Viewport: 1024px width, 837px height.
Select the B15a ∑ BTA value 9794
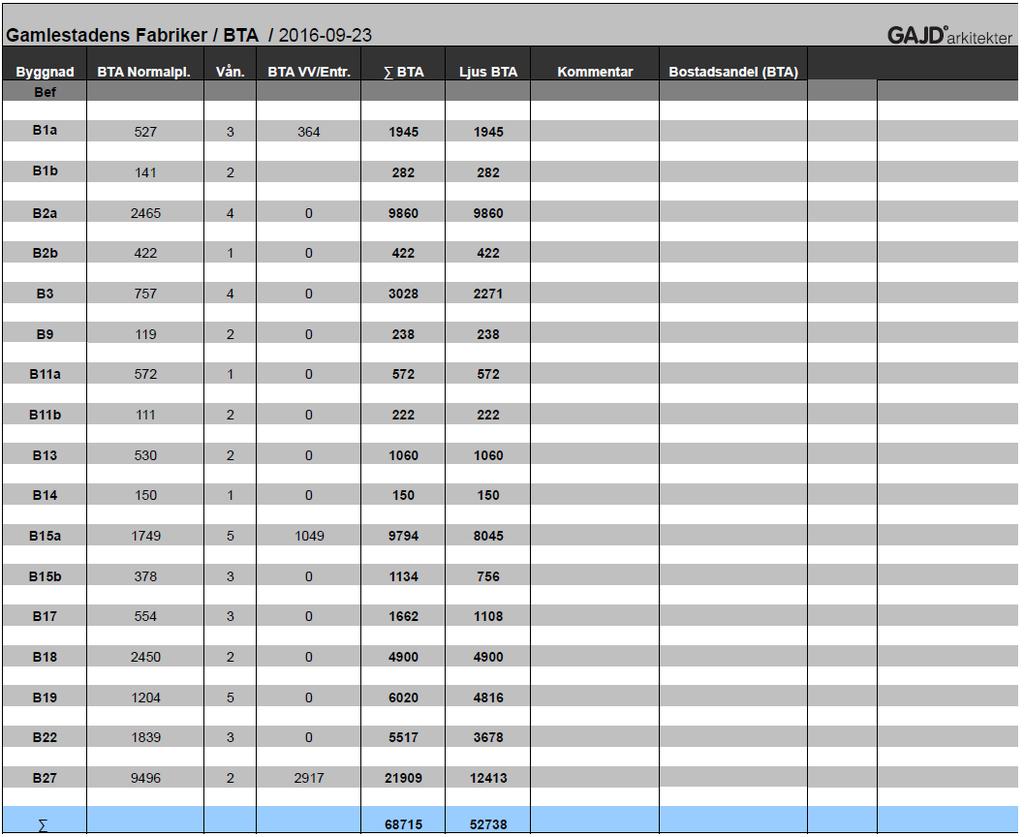(404, 536)
